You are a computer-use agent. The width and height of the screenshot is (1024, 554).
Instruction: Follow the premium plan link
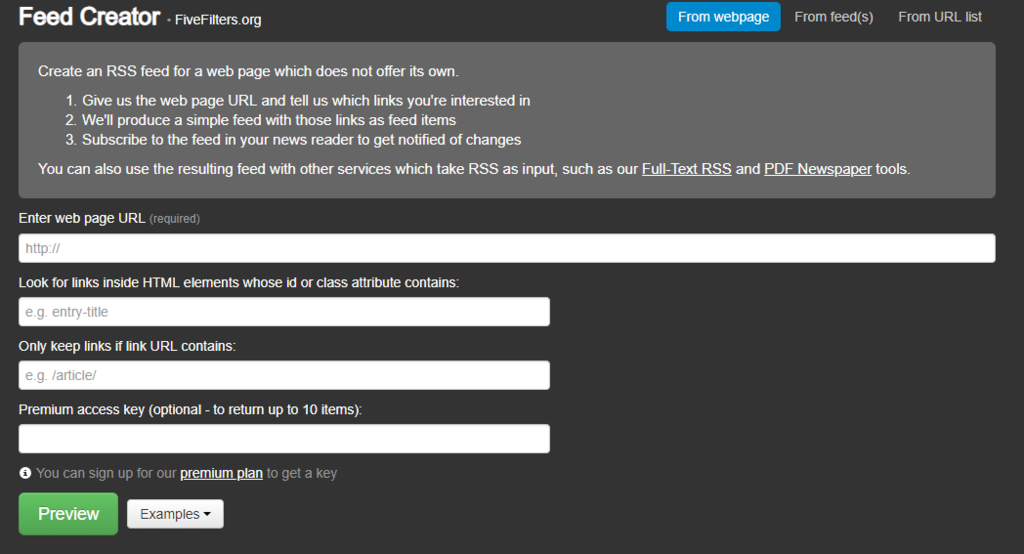[221, 473]
